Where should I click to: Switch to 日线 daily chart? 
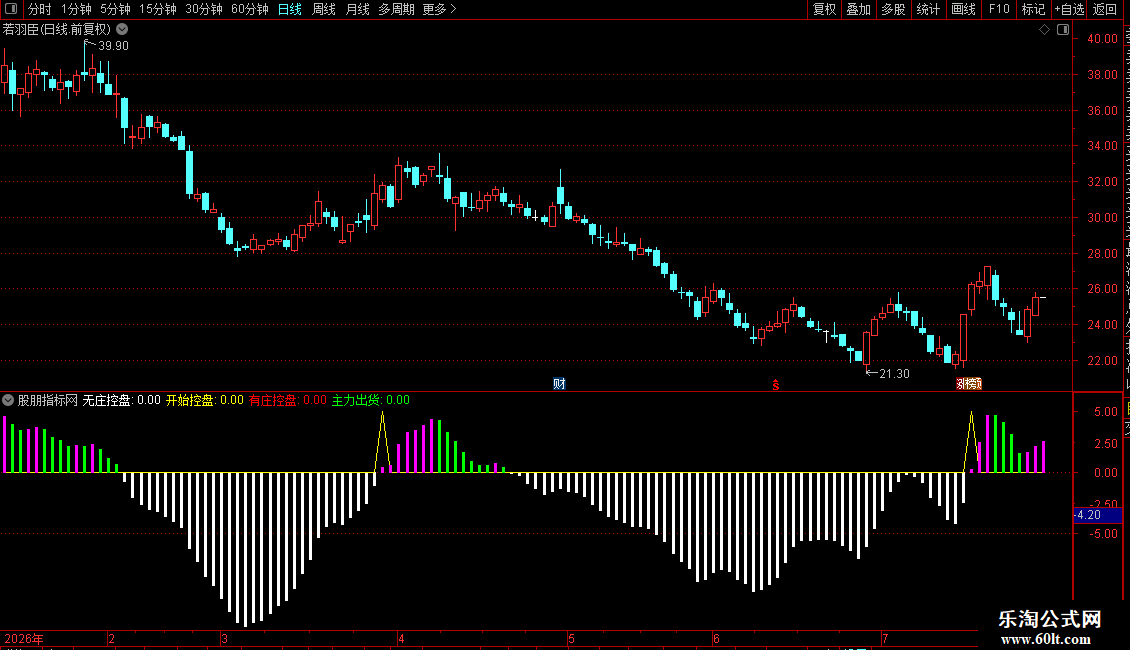(290, 9)
